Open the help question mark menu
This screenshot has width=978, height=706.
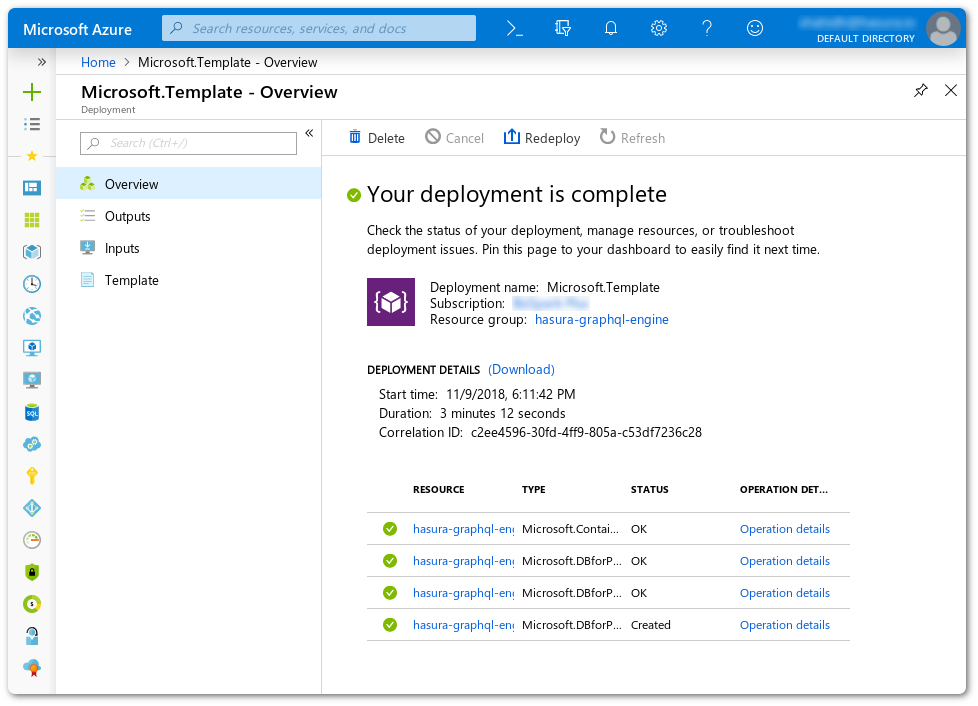tap(707, 28)
